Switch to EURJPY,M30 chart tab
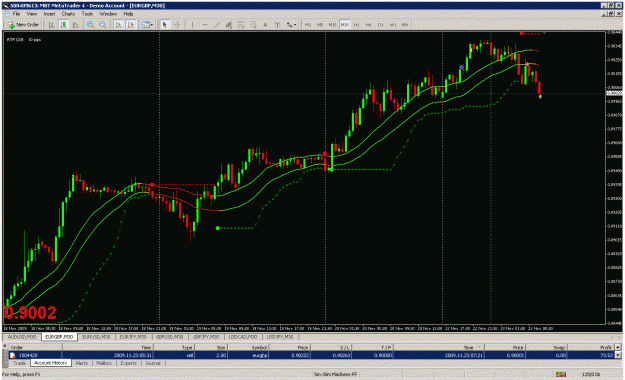The height and width of the screenshot is (380, 625). [x=134, y=337]
